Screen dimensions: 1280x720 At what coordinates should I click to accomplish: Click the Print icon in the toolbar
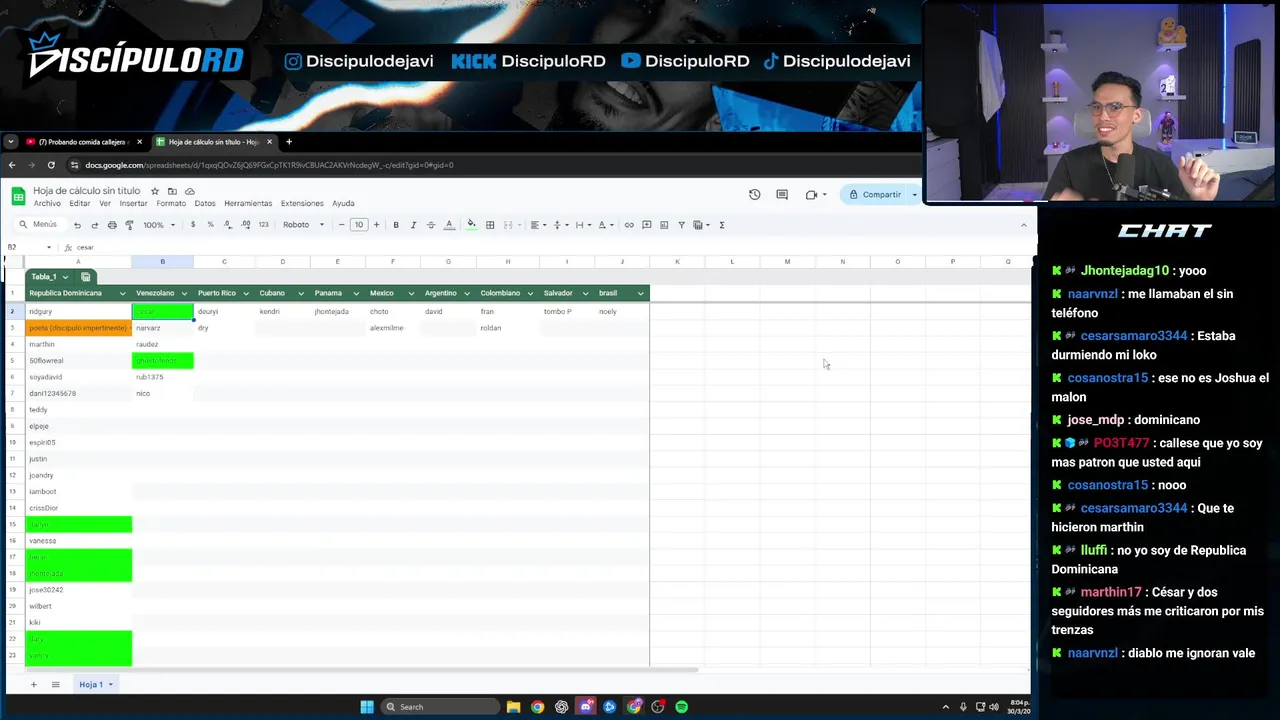point(112,225)
